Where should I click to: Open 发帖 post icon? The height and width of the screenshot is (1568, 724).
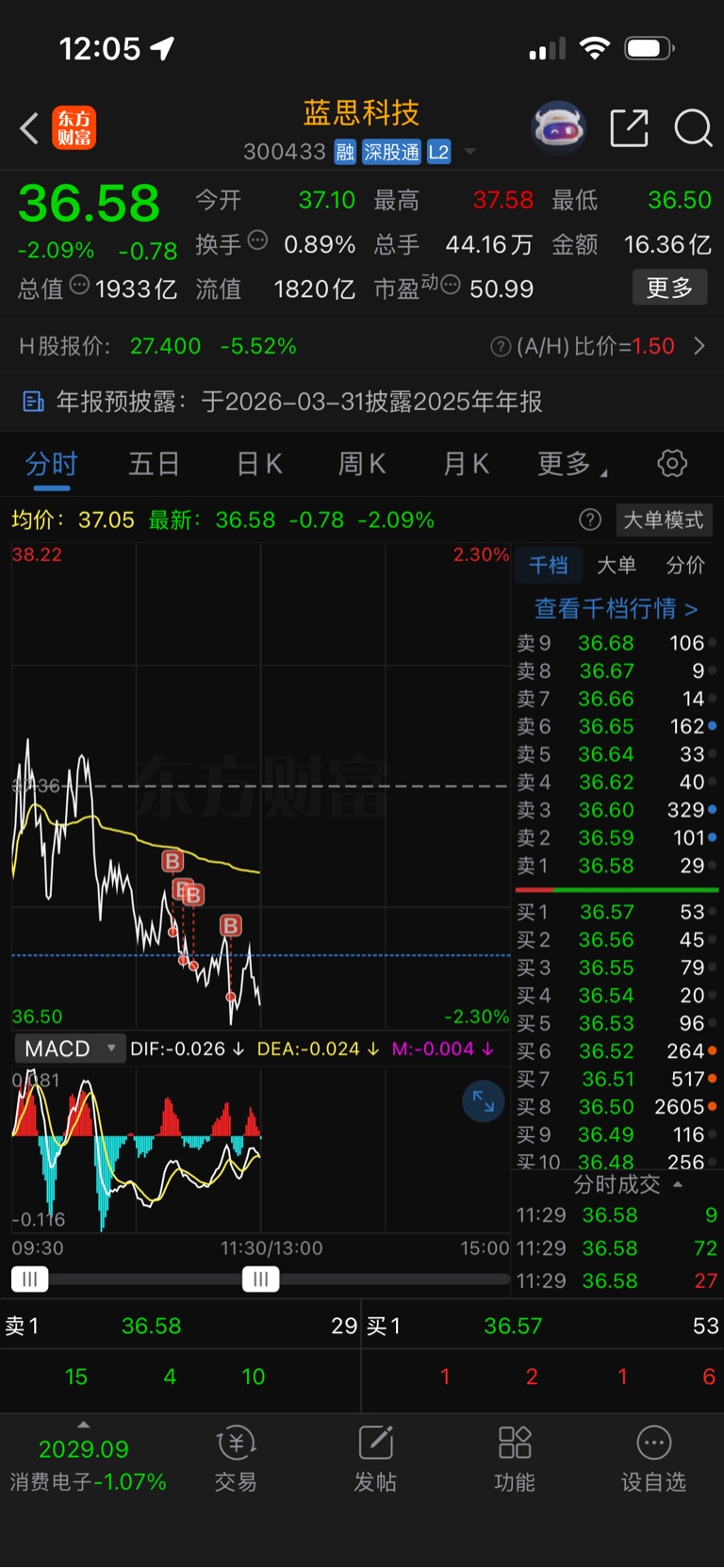pos(375,1460)
